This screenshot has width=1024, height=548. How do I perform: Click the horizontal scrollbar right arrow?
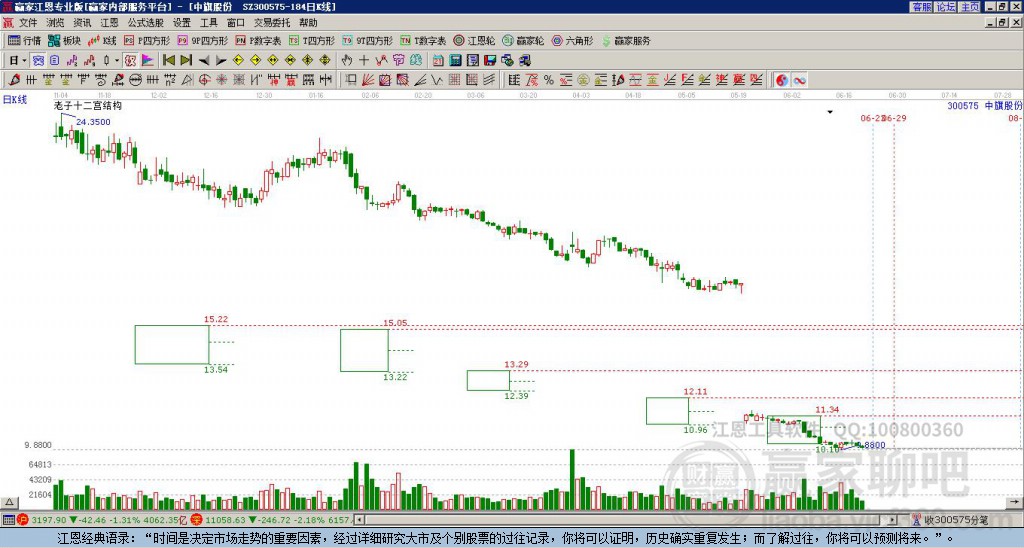point(893,520)
